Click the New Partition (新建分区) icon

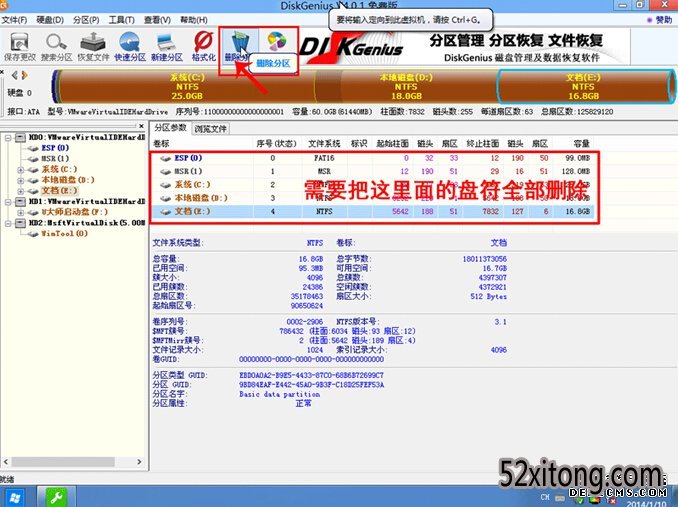point(166,46)
